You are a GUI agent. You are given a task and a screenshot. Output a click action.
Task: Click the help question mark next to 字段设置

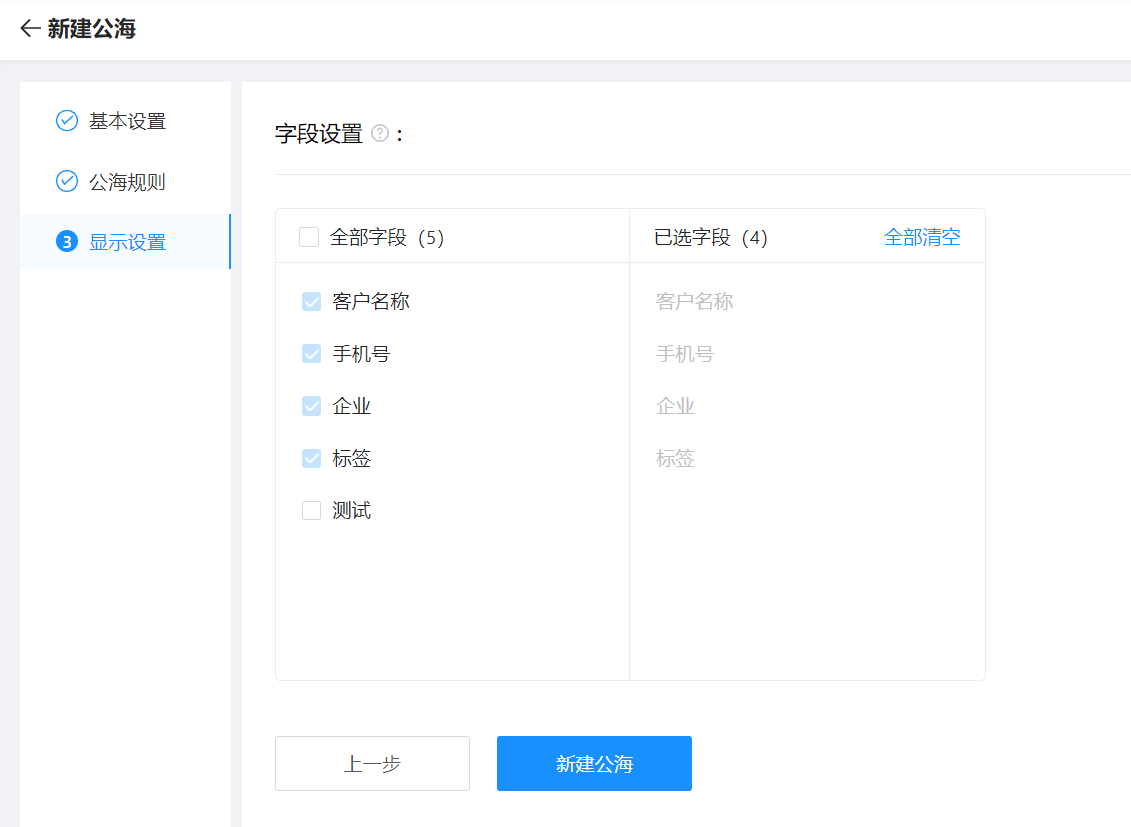(x=380, y=133)
